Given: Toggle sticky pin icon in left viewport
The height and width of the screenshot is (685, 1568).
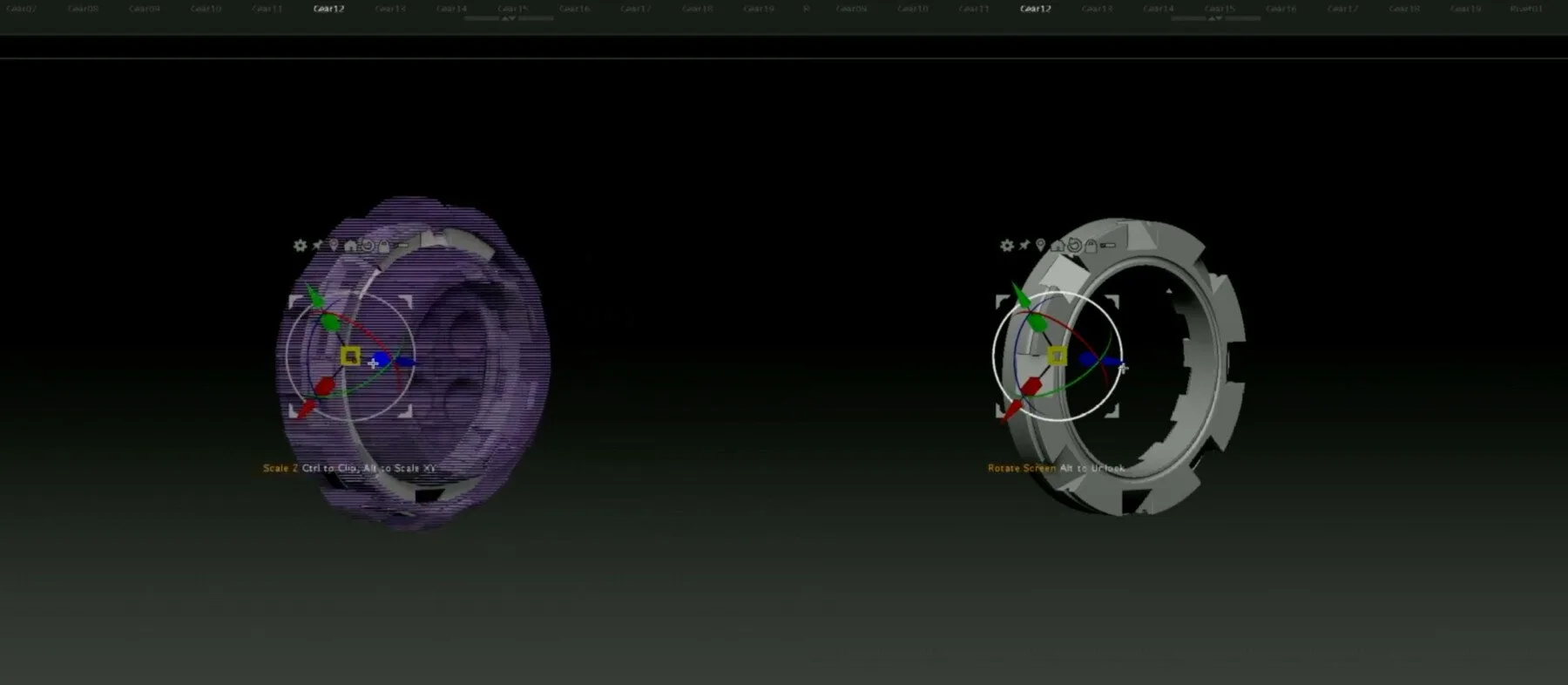Looking at the screenshot, I should 318,246.
